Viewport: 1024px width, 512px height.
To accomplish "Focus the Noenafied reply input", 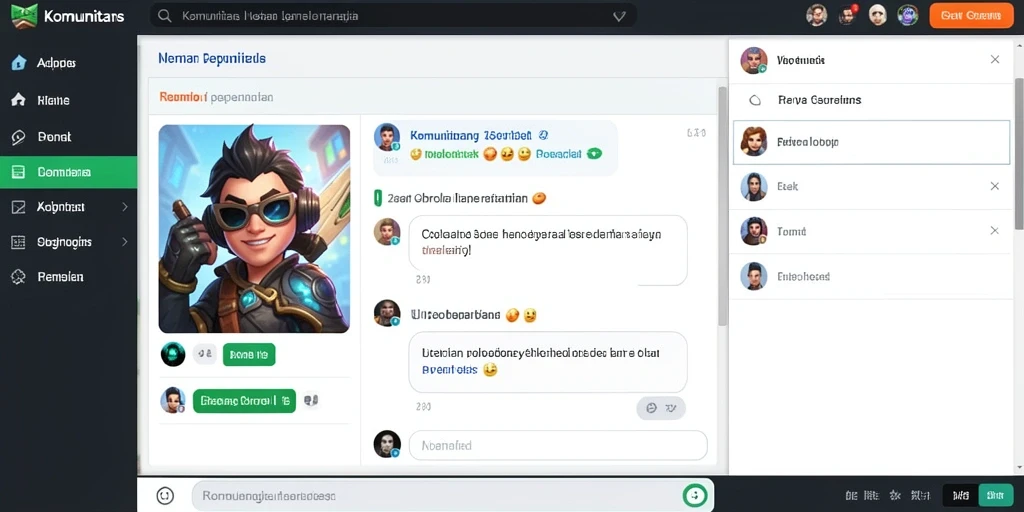I will pyautogui.click(x=558, y=445).
